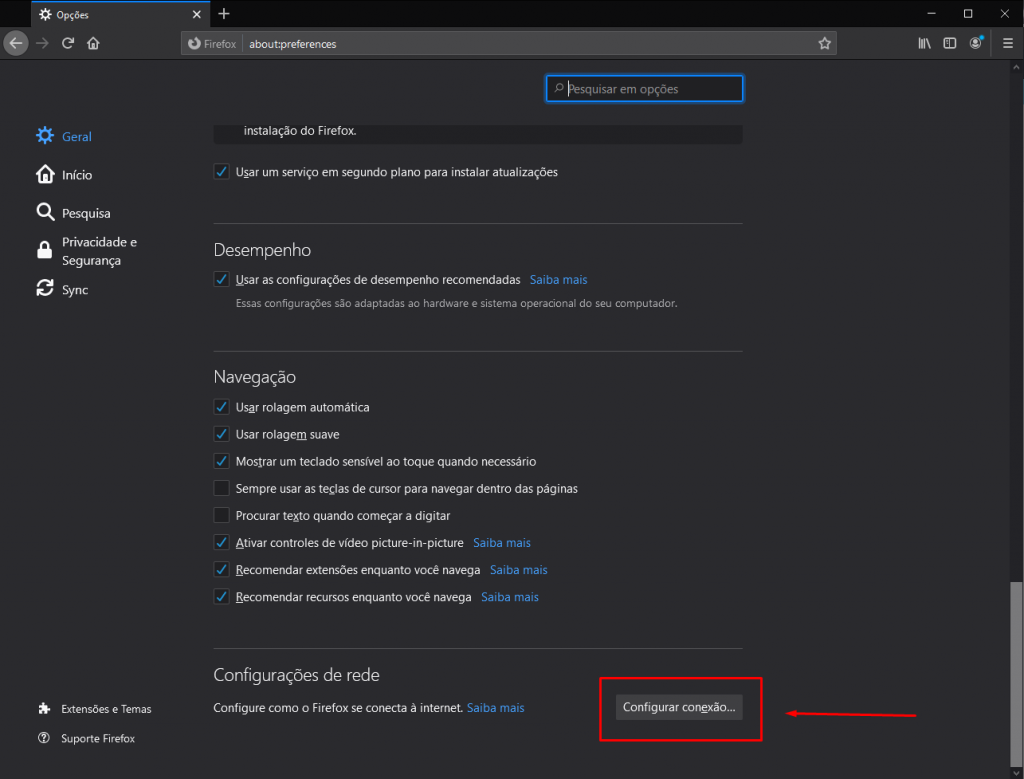Screen dimensions: 1024x779
Task: Uncheck recommended performance settings checkbox
Action: (x=222, y=280)
